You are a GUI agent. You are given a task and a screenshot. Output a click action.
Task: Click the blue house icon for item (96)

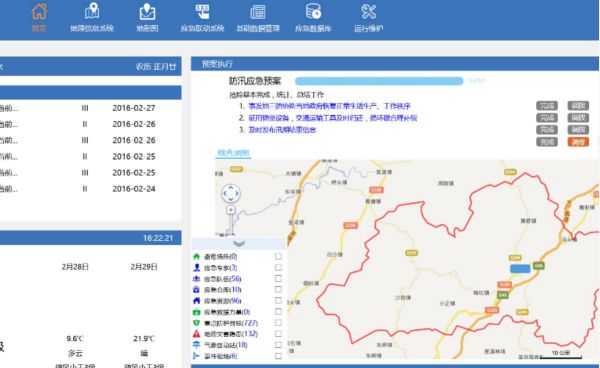[x=196, y=301]
